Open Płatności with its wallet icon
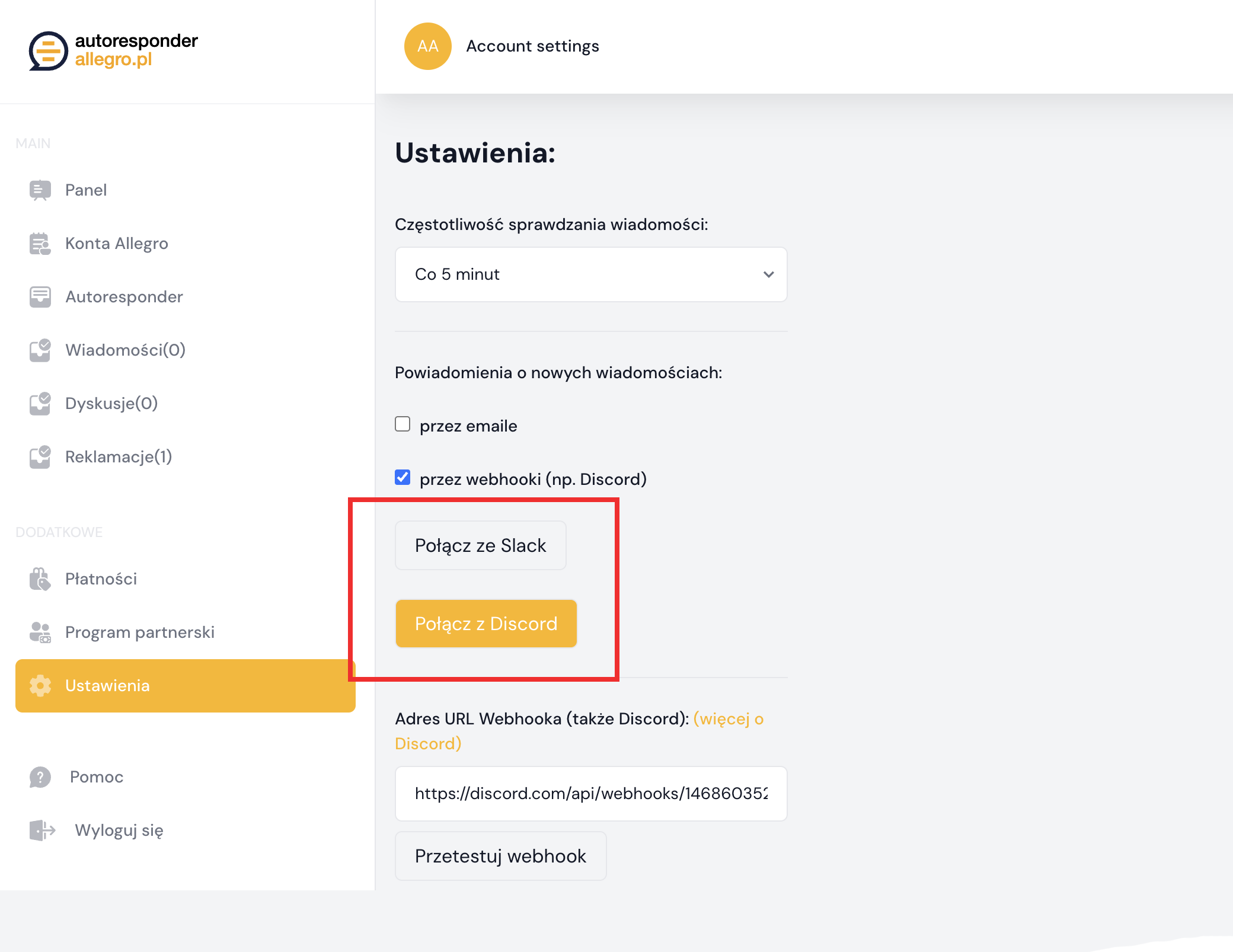The width and height of the screenshot is (1233, 952). (39, 579)
